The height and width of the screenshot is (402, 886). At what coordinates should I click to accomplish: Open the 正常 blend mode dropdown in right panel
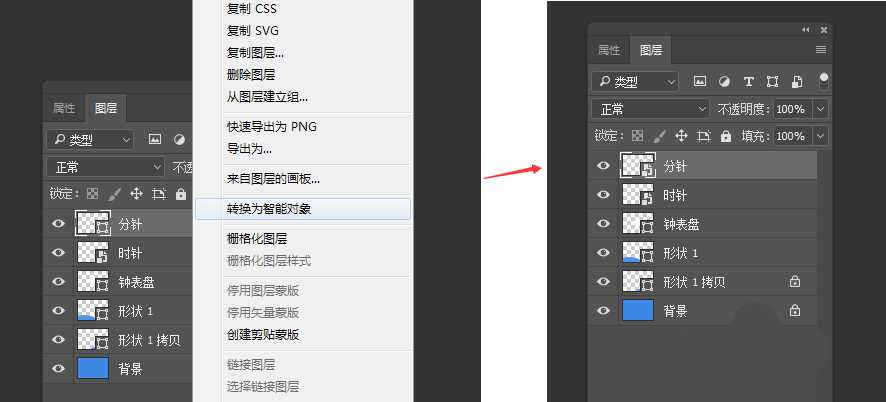click(x=650, y=108)
